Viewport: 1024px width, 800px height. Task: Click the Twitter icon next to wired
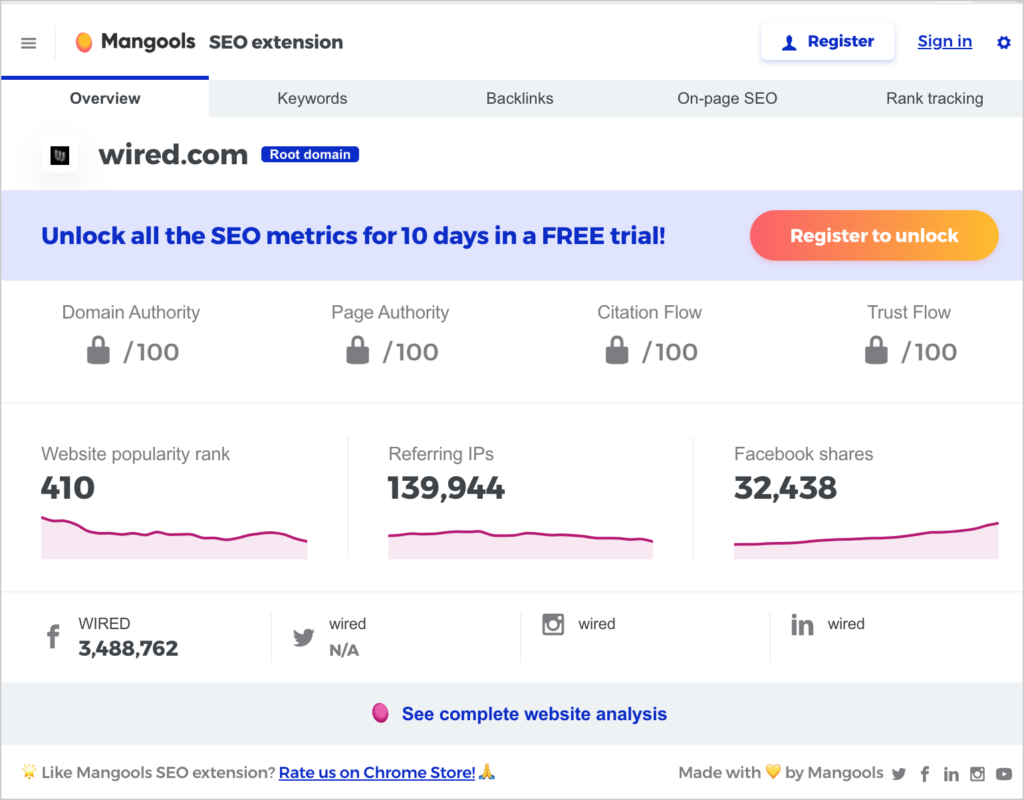pos(304,637)
